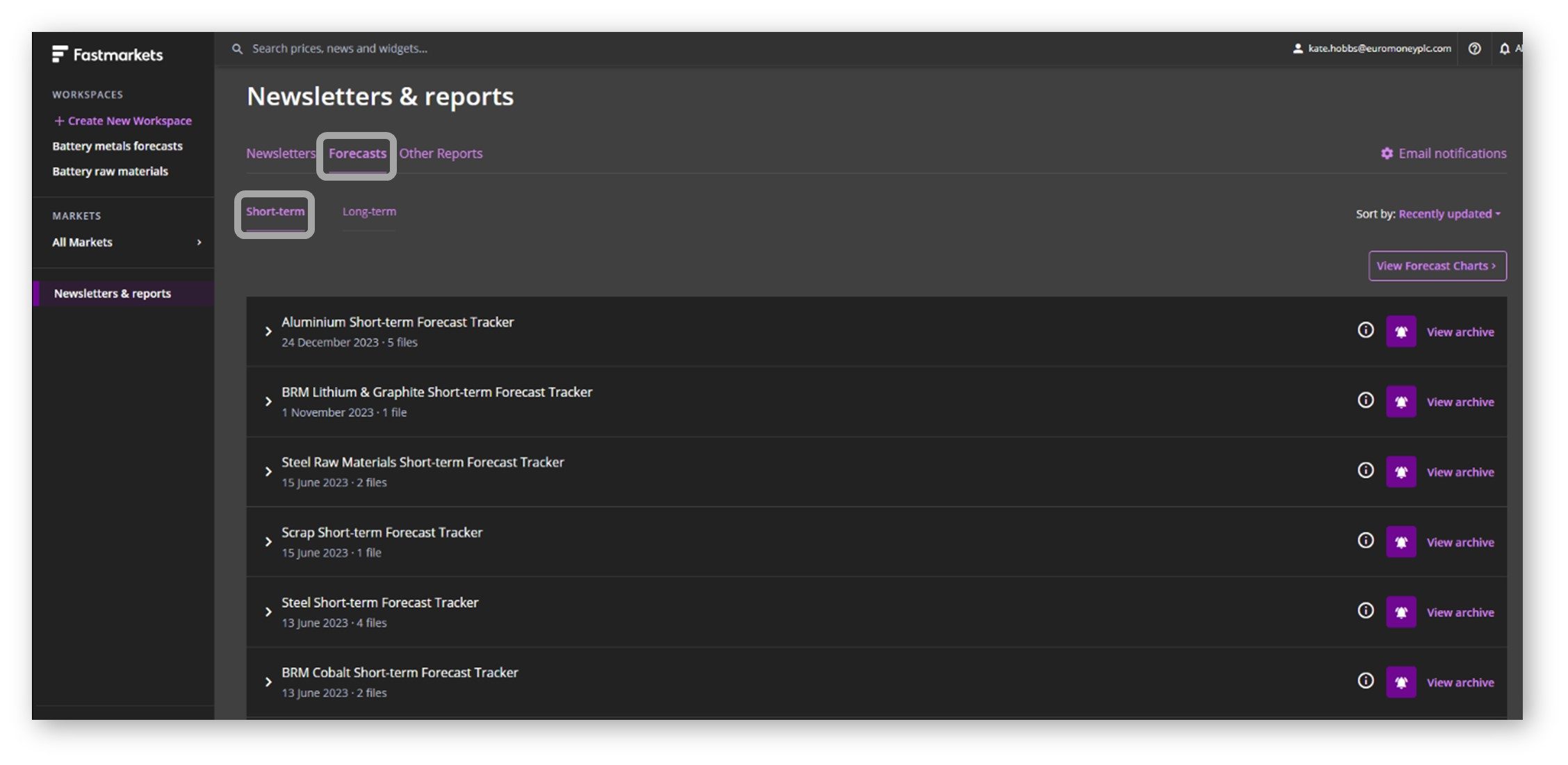
Task: Open the Other Reports tab
Action: click(x=441, y=154)
